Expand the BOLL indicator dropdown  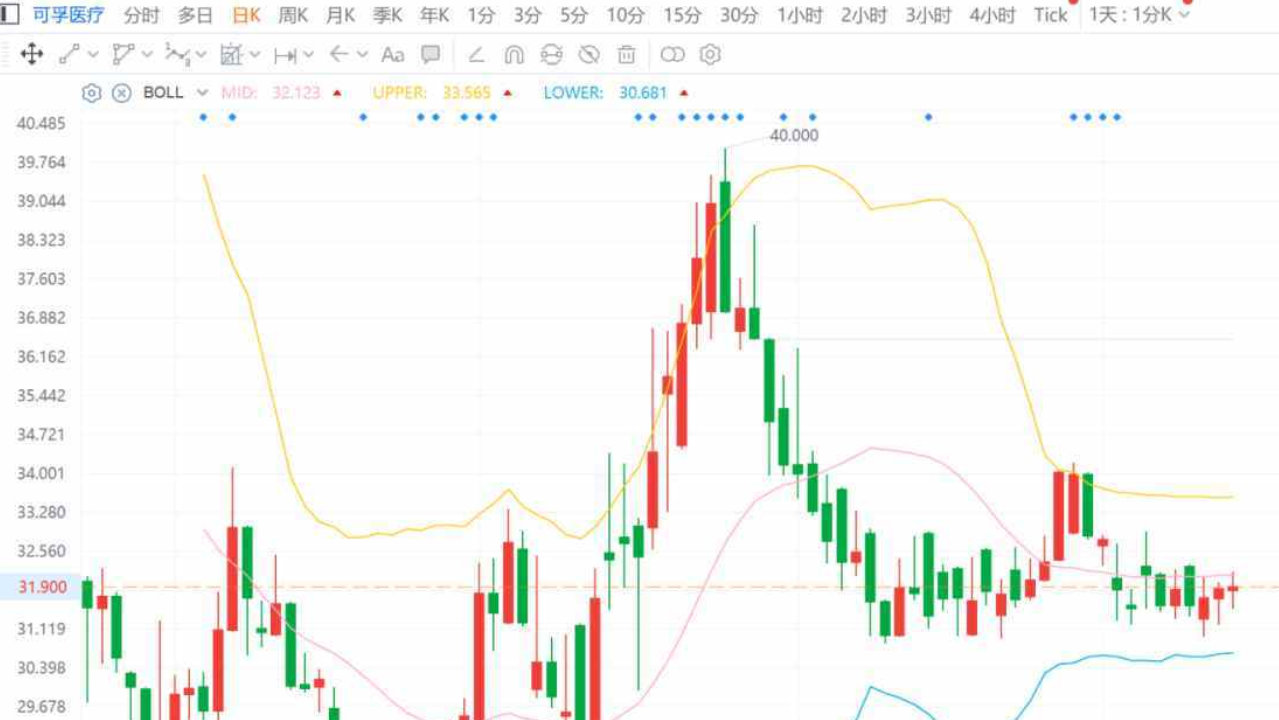[x=202, y=93]
